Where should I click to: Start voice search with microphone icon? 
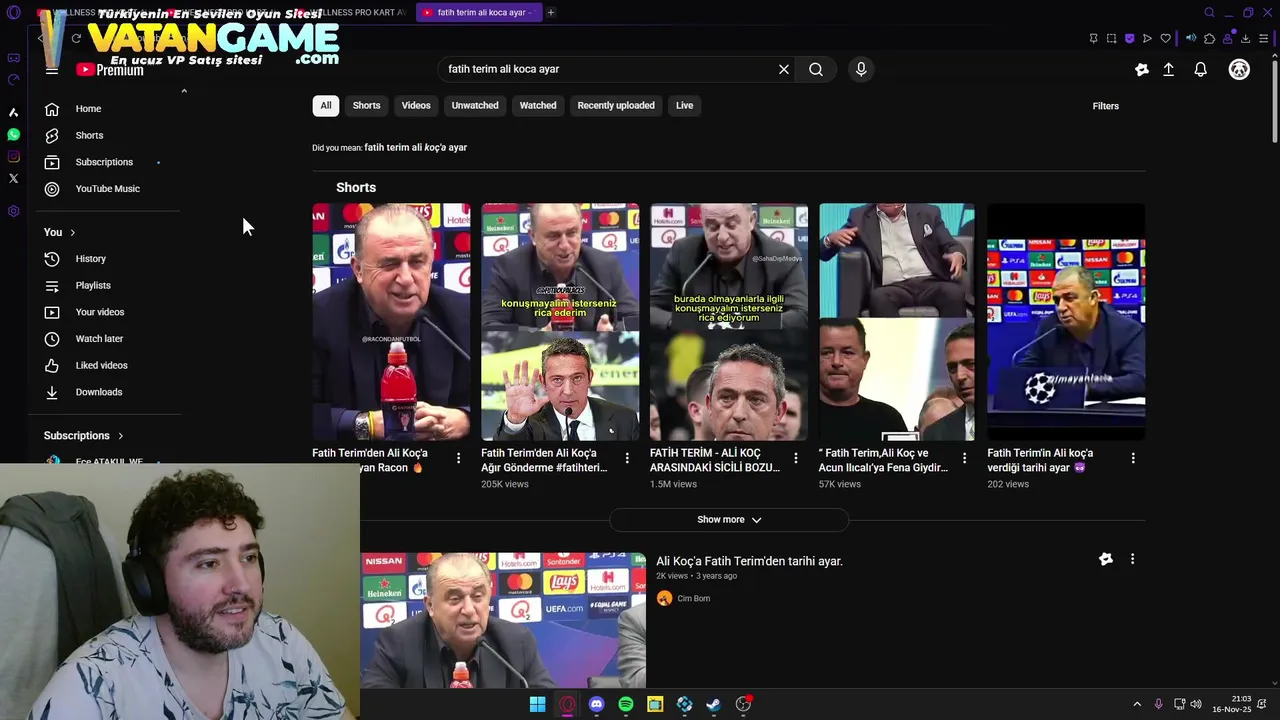[x=861, y=69]
